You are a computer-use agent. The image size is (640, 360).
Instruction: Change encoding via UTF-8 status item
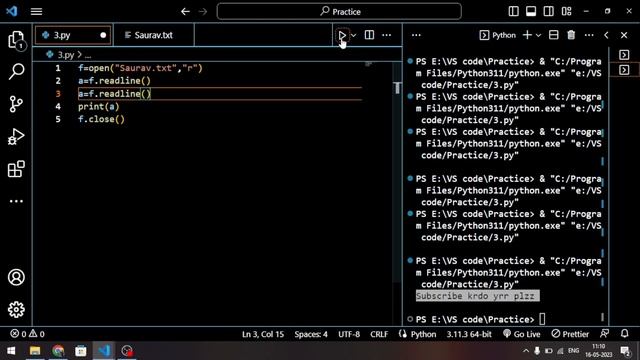click(x=349, y=334)
